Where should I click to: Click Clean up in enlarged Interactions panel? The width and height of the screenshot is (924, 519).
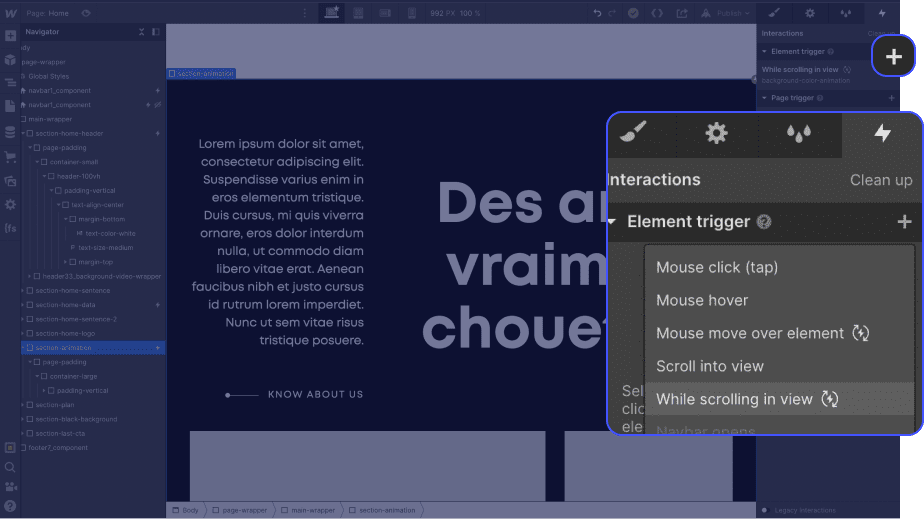click(880, 180)
